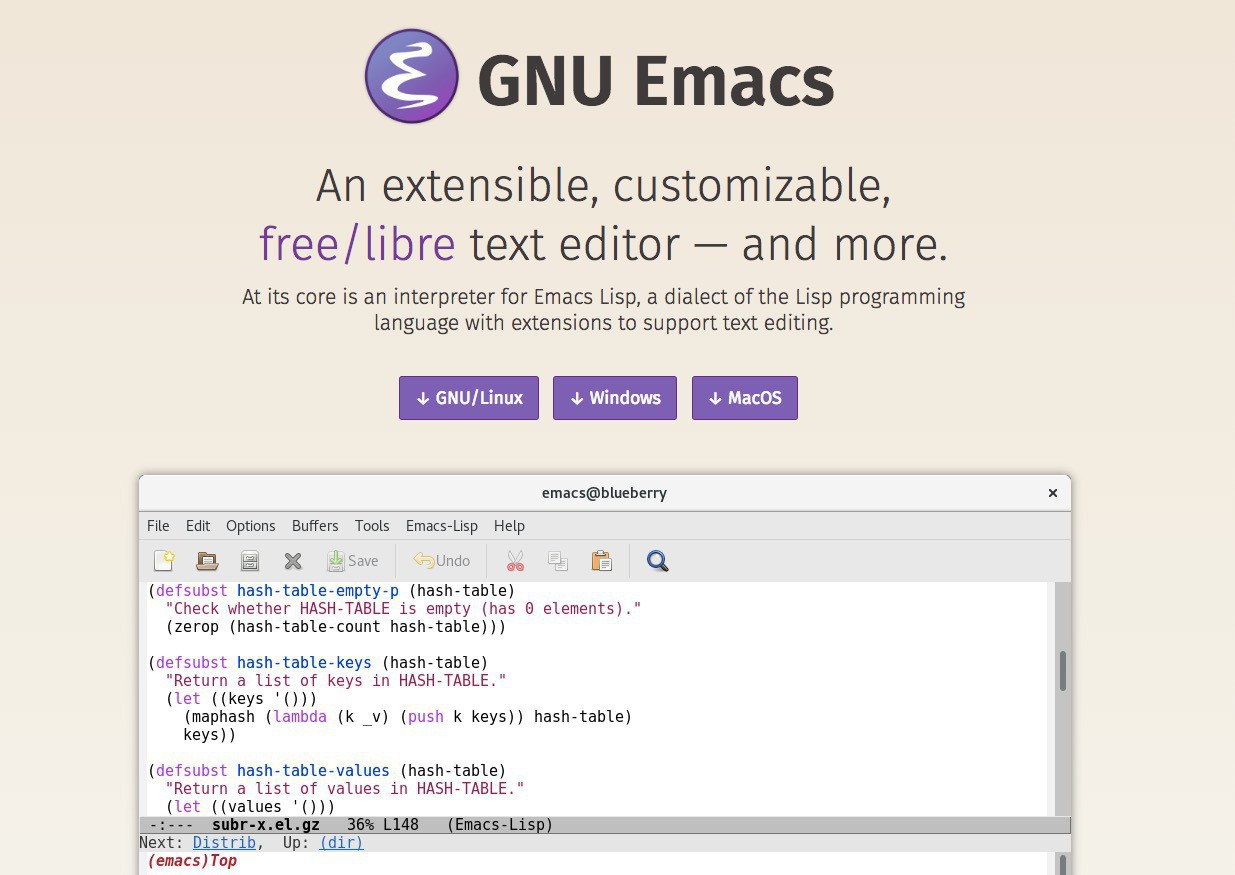The width and height of the screenshot is (1235, 875).
Task: Open the Tools menu
Action: click(372, 526)
